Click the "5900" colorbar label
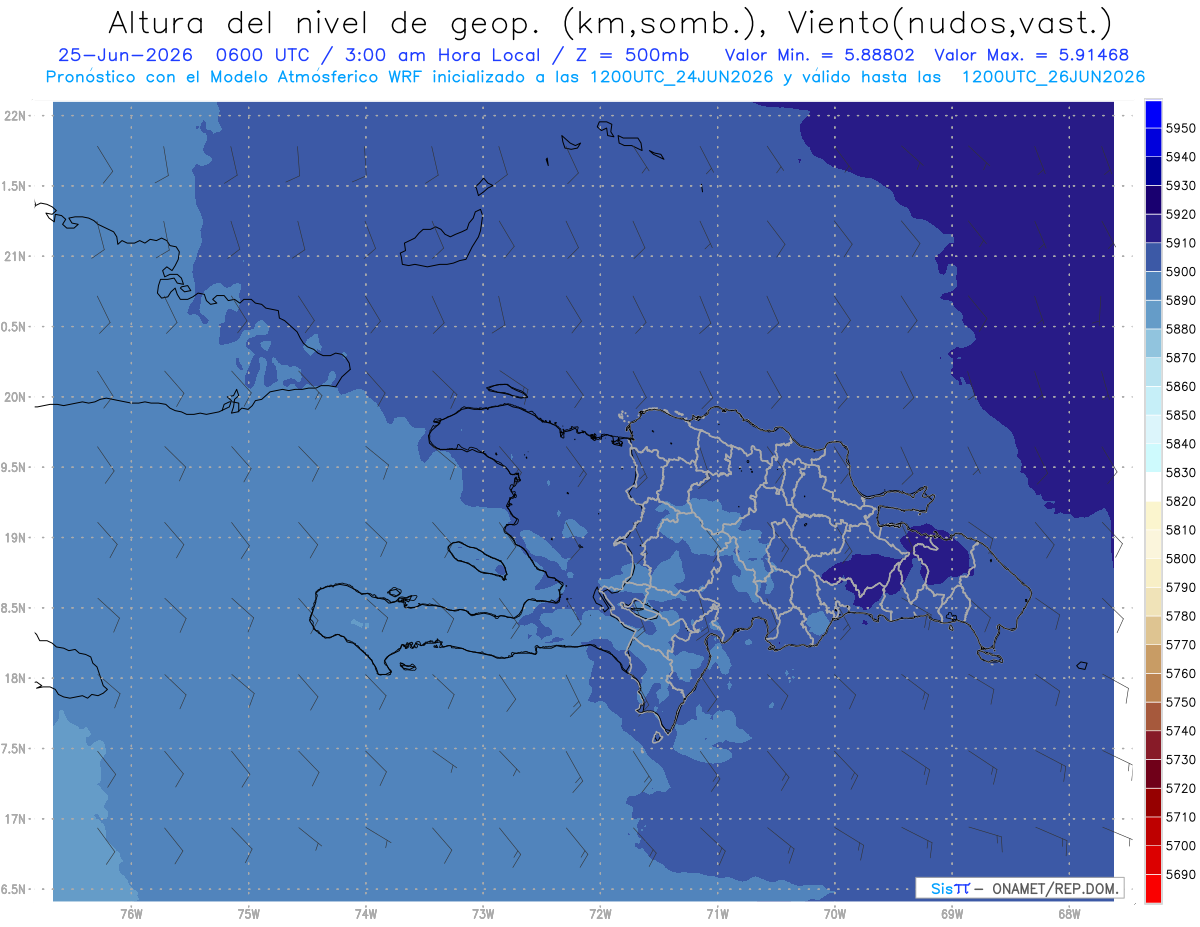 pyautogui.click(x=1181, y=272)
